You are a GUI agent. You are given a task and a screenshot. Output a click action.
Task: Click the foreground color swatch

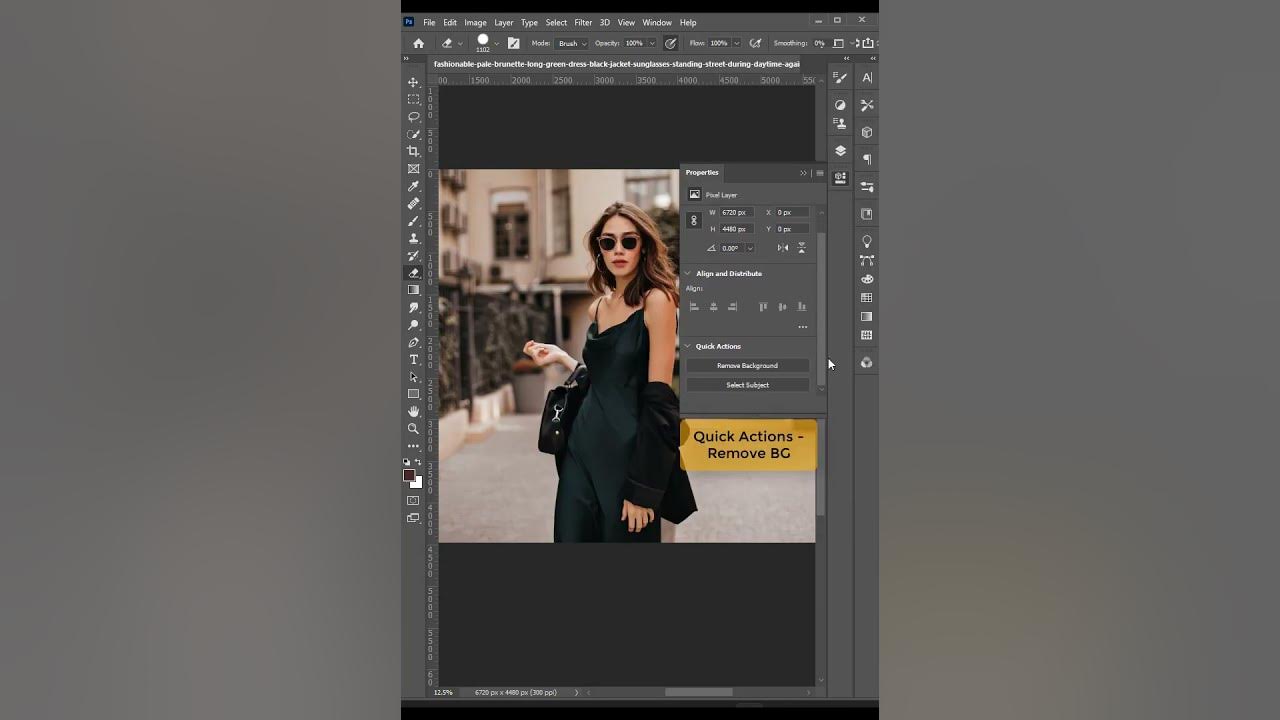tap(409, 475)
